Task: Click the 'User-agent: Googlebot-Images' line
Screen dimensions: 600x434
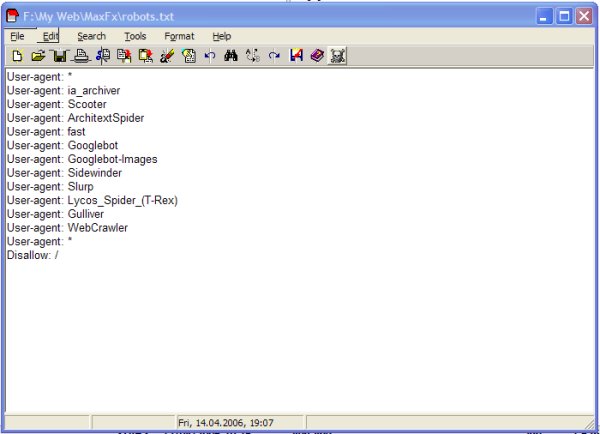Action: coord(82,159)
